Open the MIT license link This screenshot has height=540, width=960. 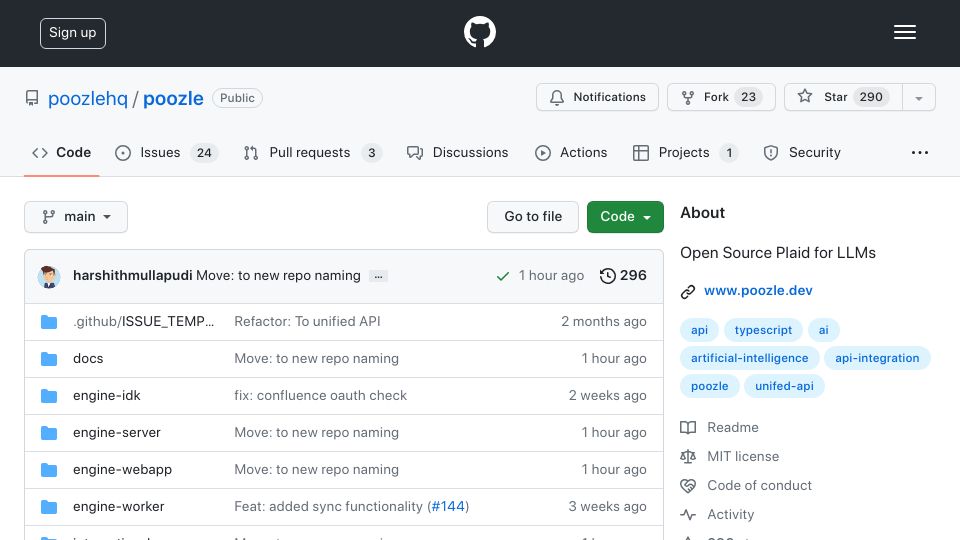point(743,456)
